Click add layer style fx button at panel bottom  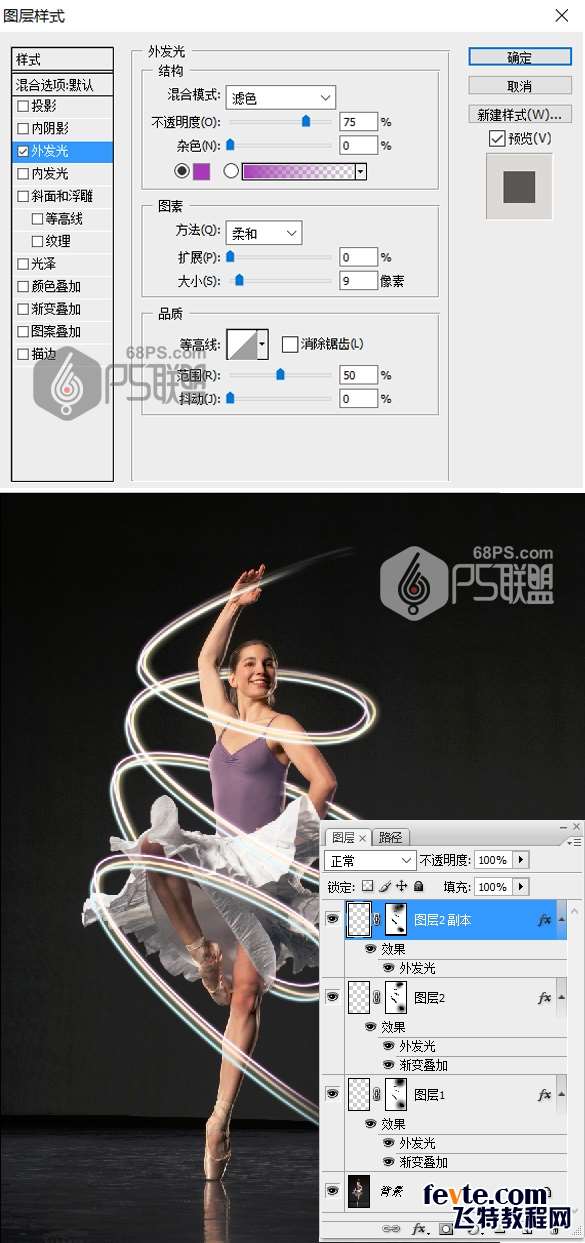420,1228
